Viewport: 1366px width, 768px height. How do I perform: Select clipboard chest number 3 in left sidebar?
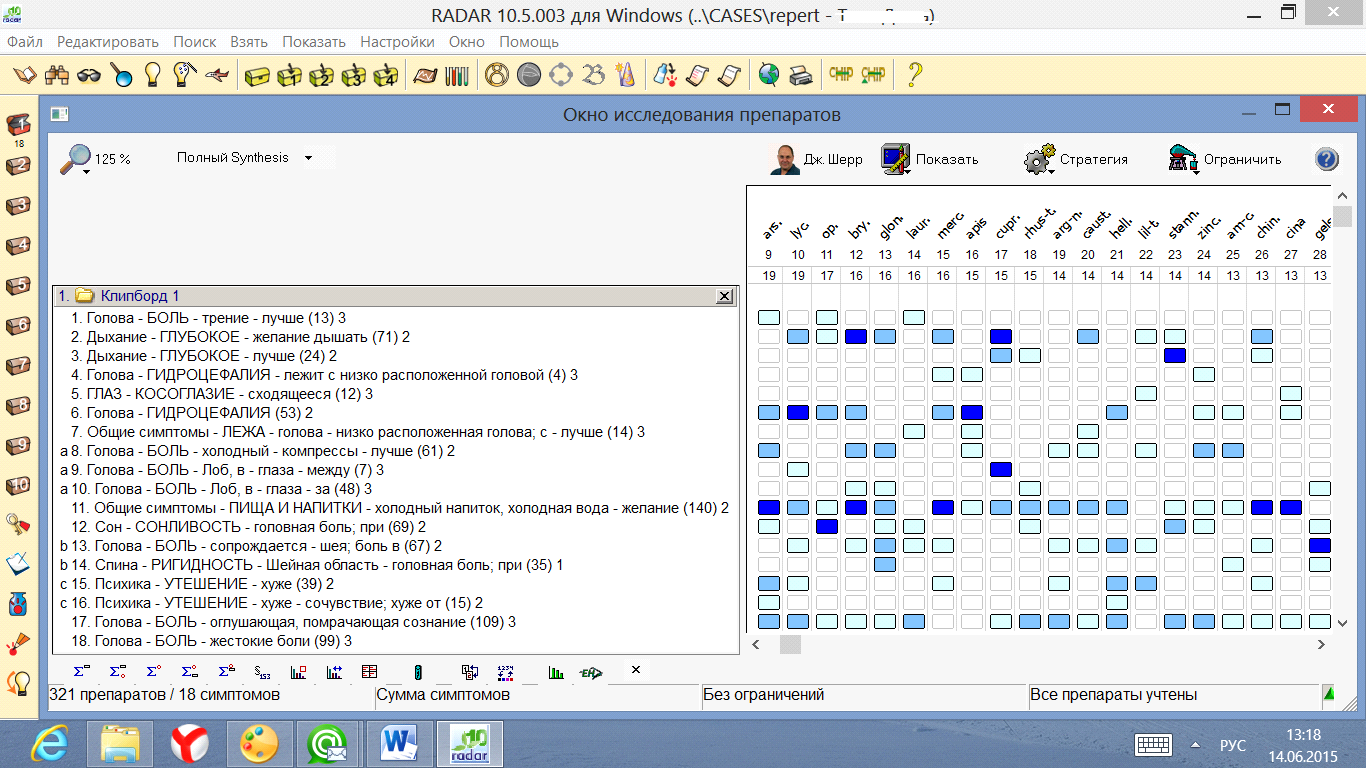(18, 206)
